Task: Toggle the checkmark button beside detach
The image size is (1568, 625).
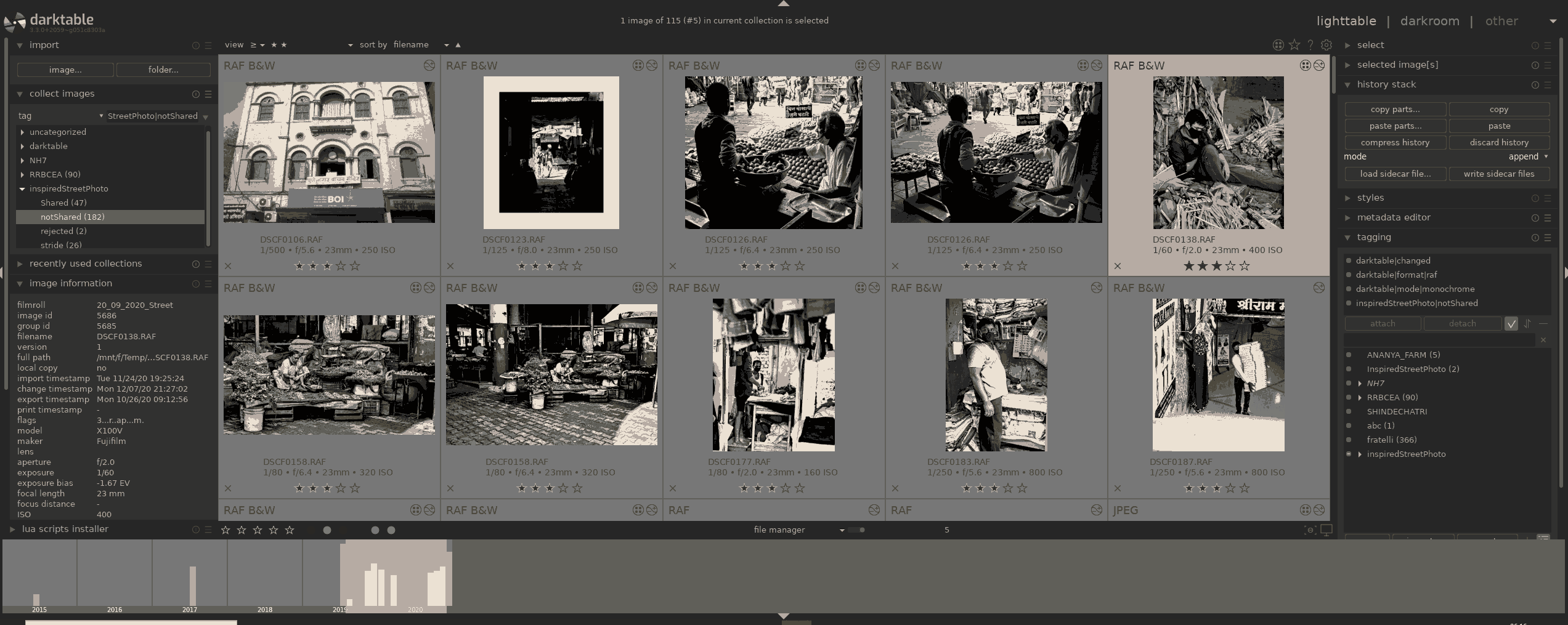Action: tap(1511, 324)
